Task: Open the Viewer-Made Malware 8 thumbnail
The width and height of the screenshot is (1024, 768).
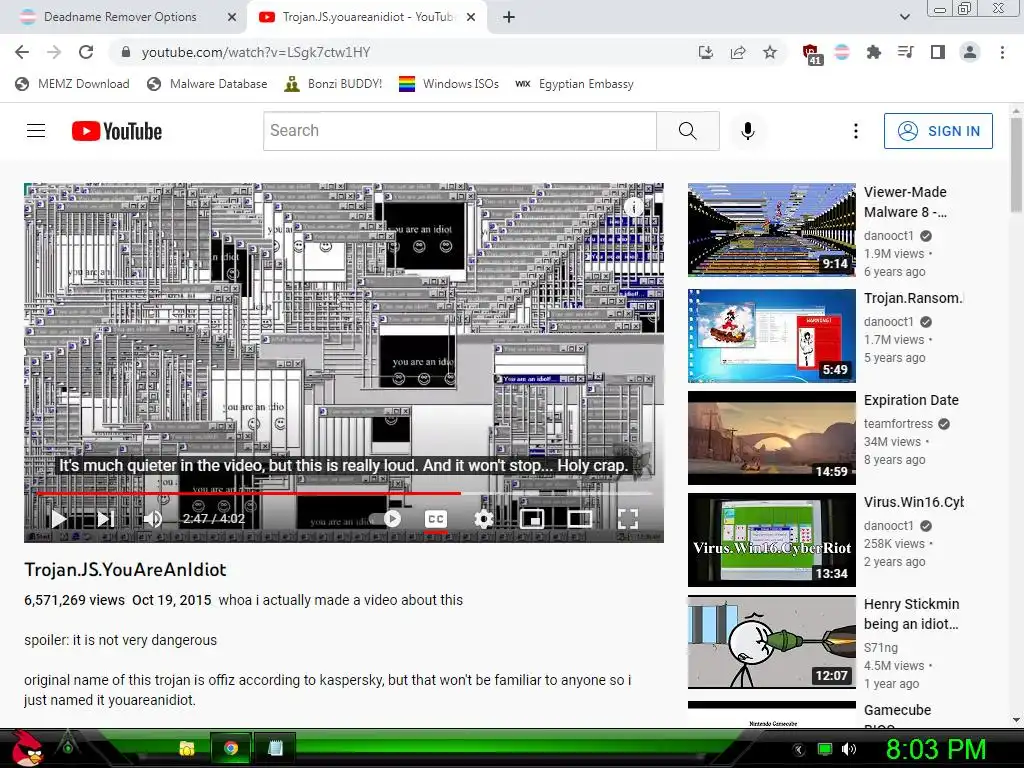Action: click(x=771, y=229)
